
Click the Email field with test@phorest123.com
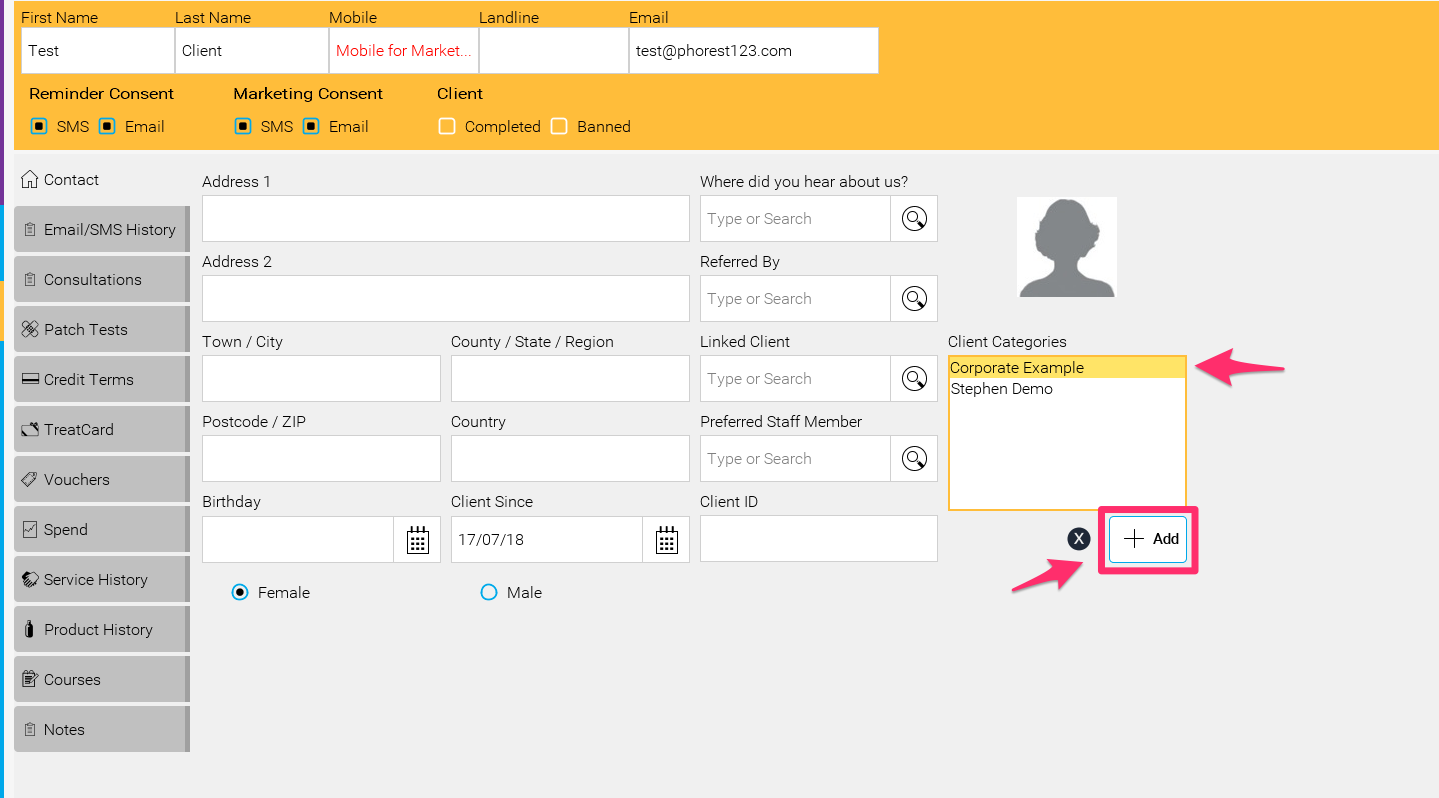[754, 51]
